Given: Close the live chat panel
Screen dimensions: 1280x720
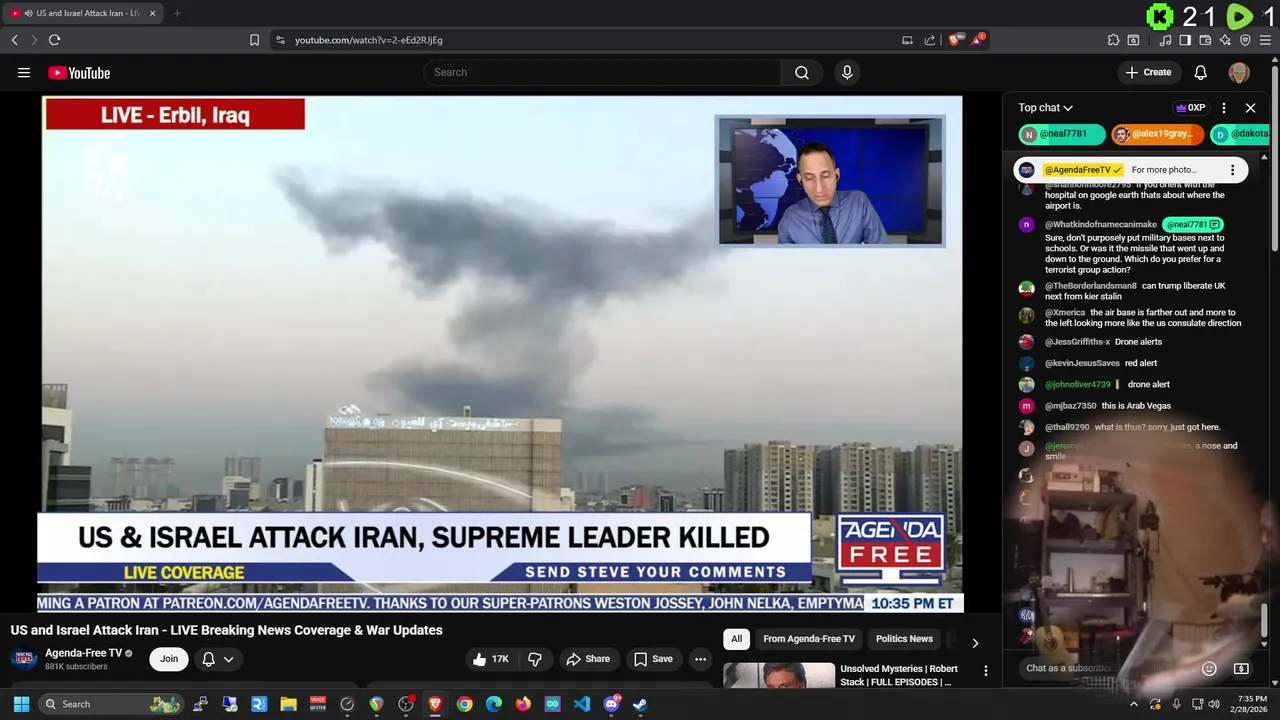Looking at the screenshot, I should [x=1250, y=108].
